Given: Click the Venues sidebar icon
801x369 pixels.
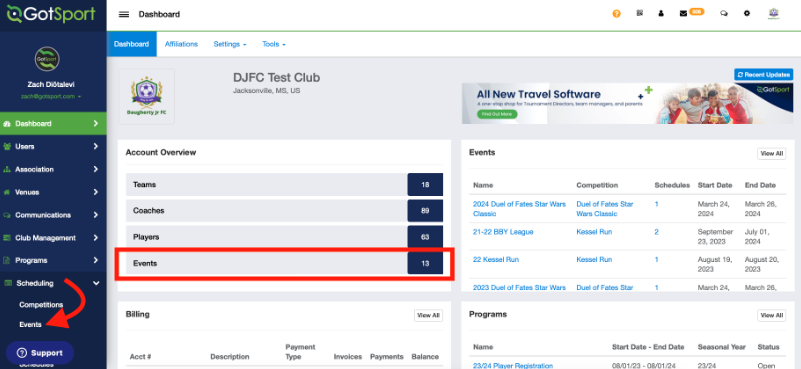Looking at the screenshot, I should 7,192.
